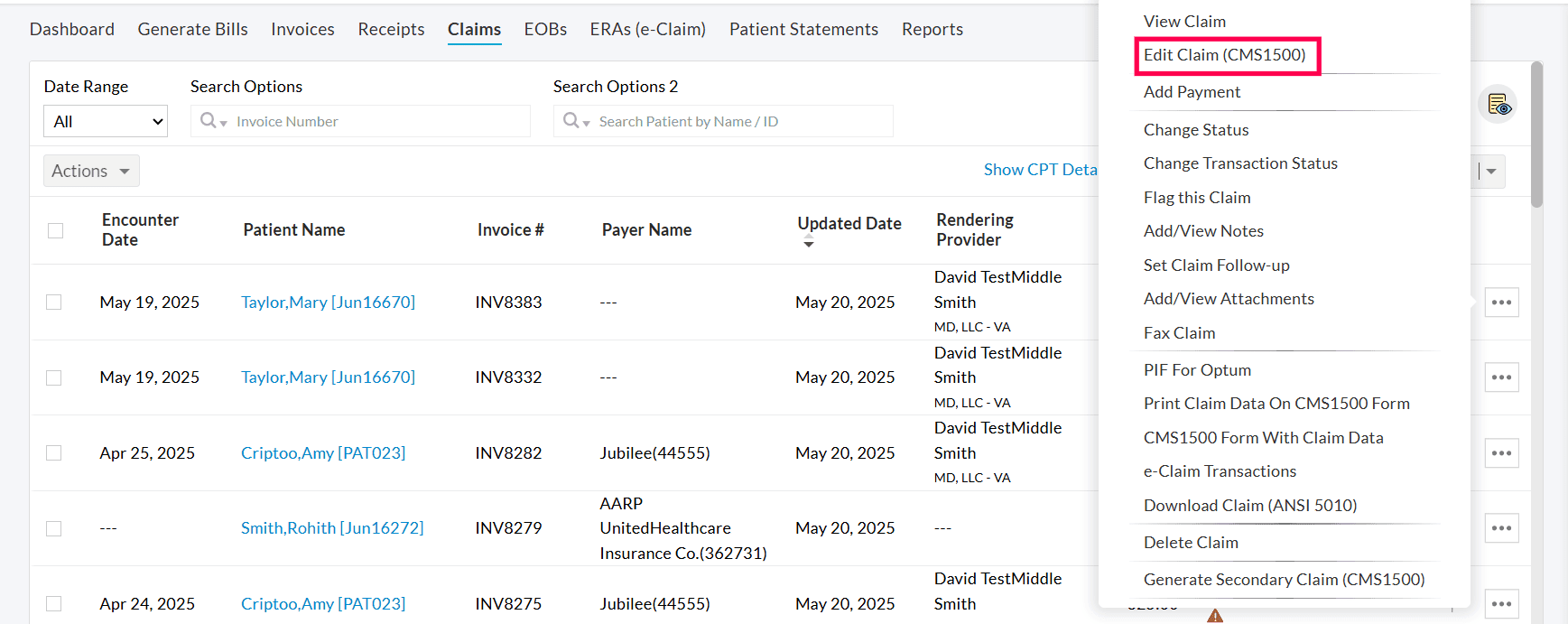Switch to the Receipts tab
The height and width of the screenshot is (624, 1568).
click(391, 29)
